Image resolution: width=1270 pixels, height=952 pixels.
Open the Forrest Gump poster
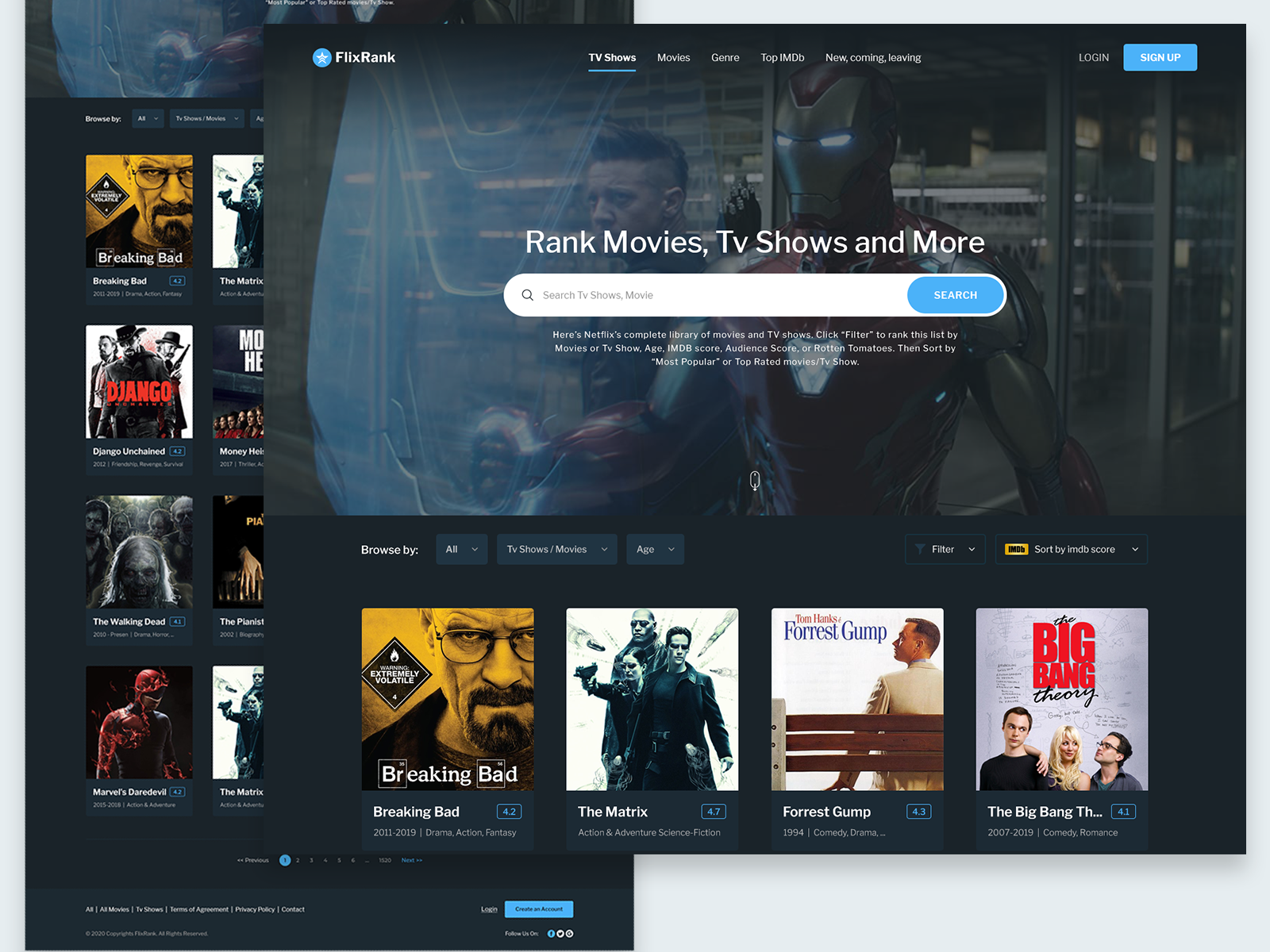[857, 699]
